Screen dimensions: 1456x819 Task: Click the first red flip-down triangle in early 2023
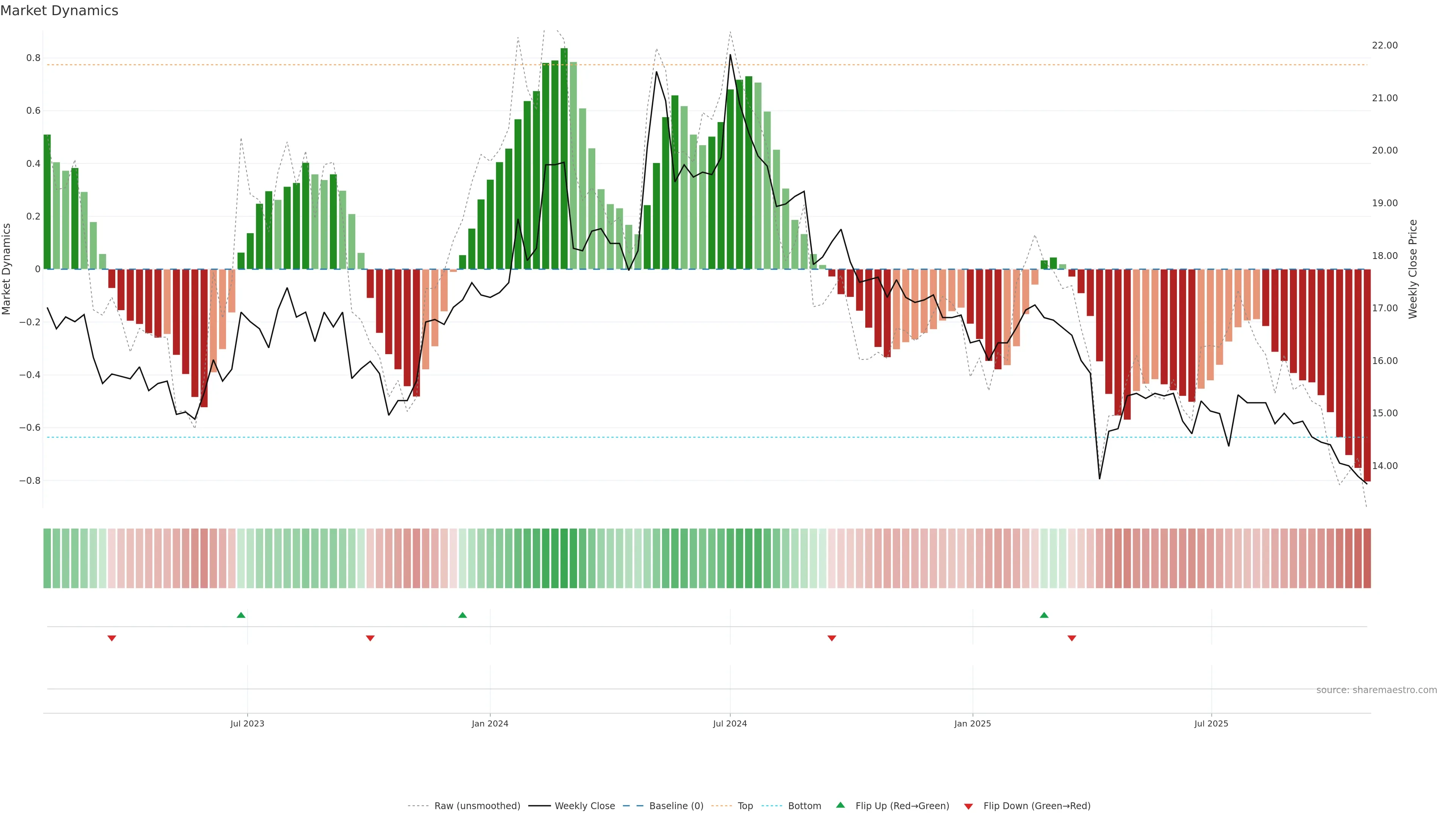pyautogui.click(x=112, y=638)
